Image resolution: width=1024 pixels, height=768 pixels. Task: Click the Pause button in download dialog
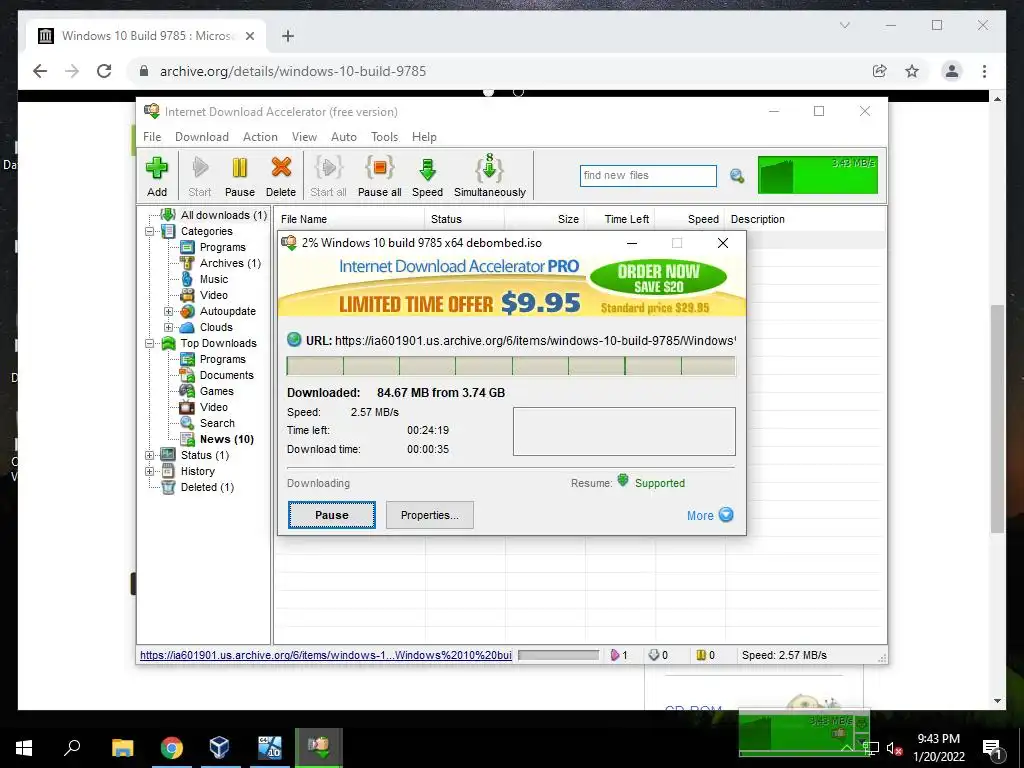tap(332, 515)
